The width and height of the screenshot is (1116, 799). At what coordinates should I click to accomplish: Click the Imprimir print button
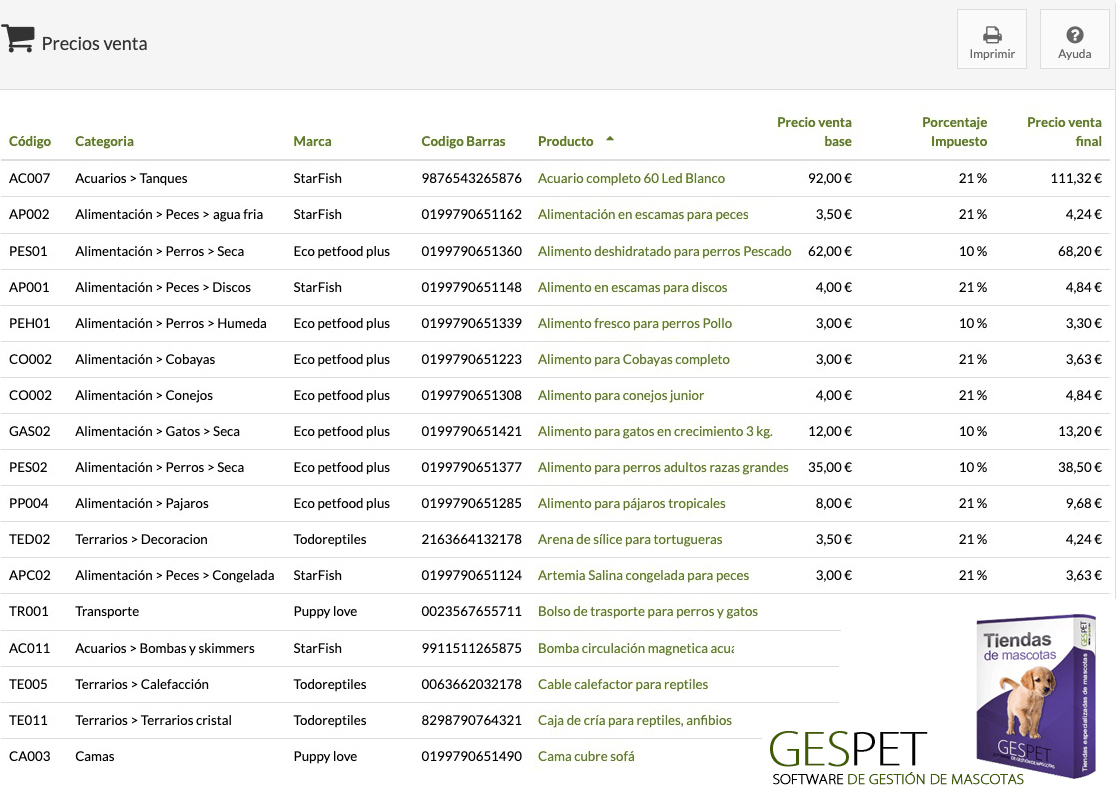tap(991, 39)
